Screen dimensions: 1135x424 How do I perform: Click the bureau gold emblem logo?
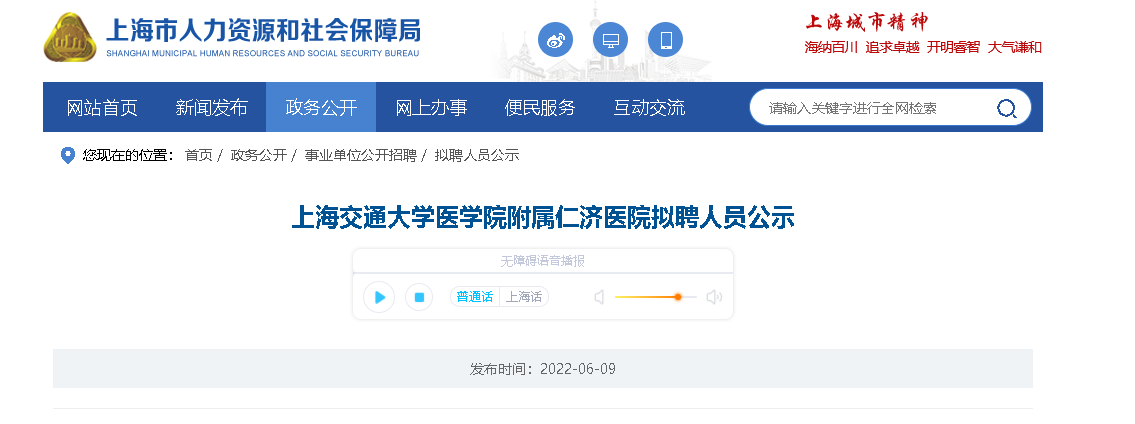coord(69,36)
